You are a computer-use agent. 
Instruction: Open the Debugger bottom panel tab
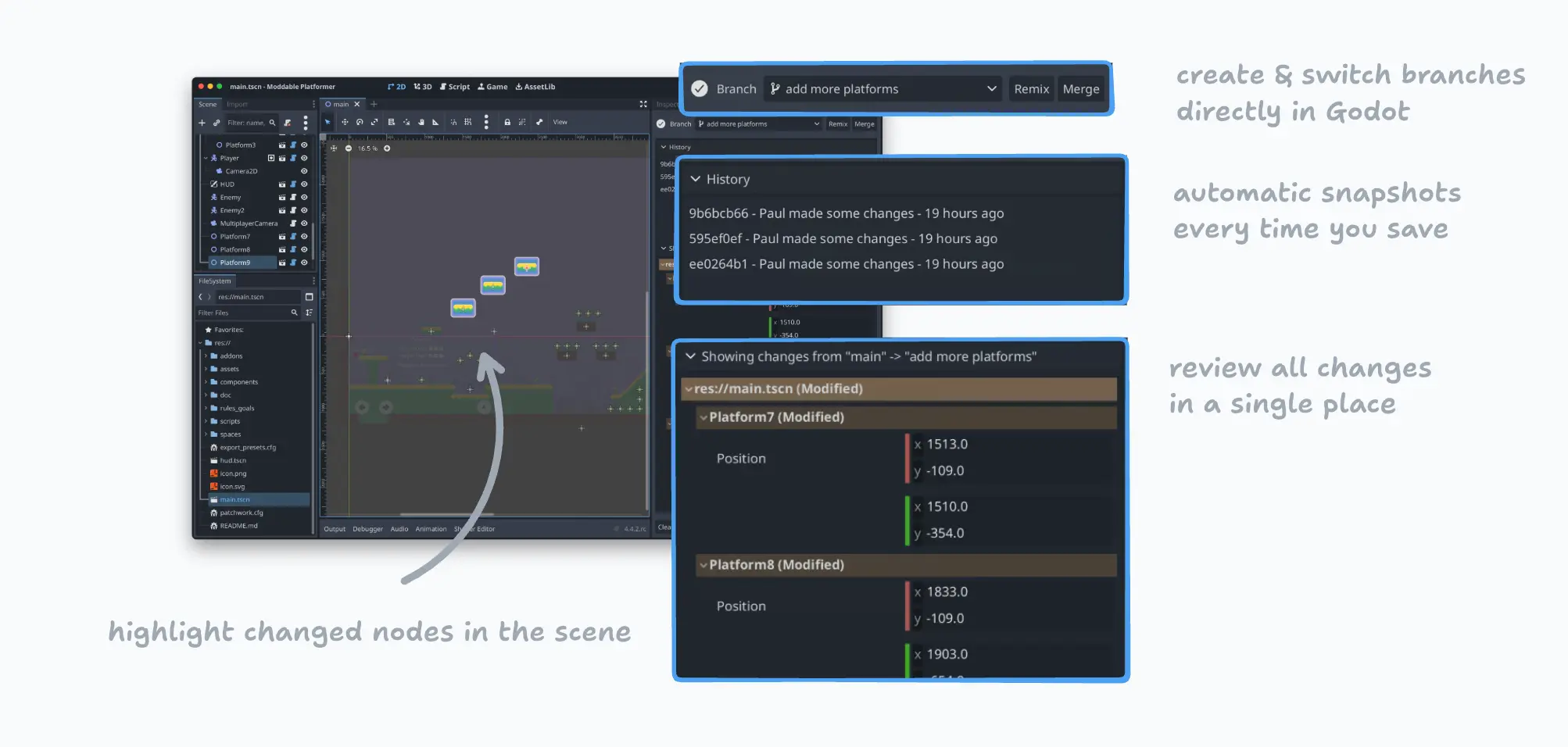coord(367,529)
